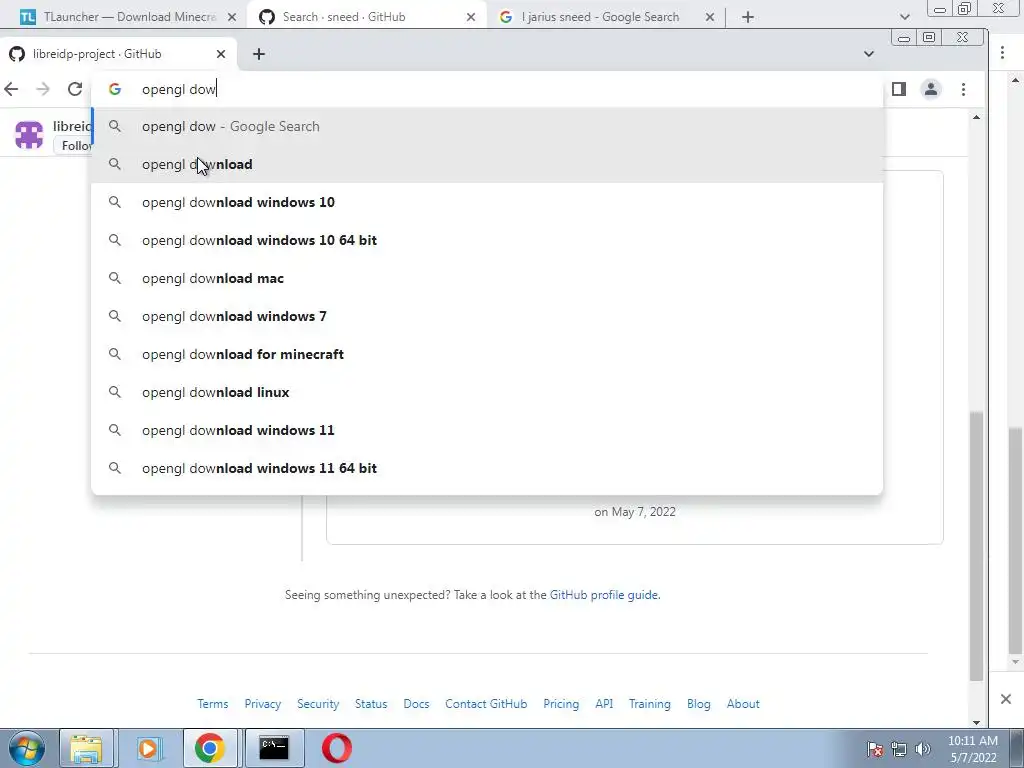Go back using the front window's back arrow
The width and height of the screenshot is (1024, 768).
(11, 89)
